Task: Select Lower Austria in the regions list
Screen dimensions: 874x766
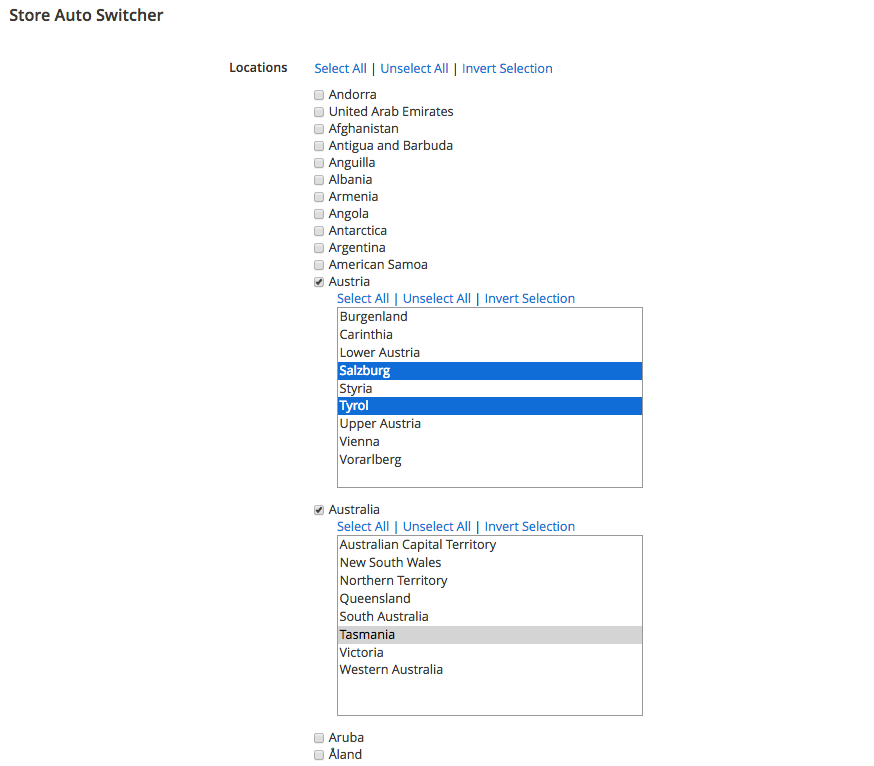Action: pos(490,352)
